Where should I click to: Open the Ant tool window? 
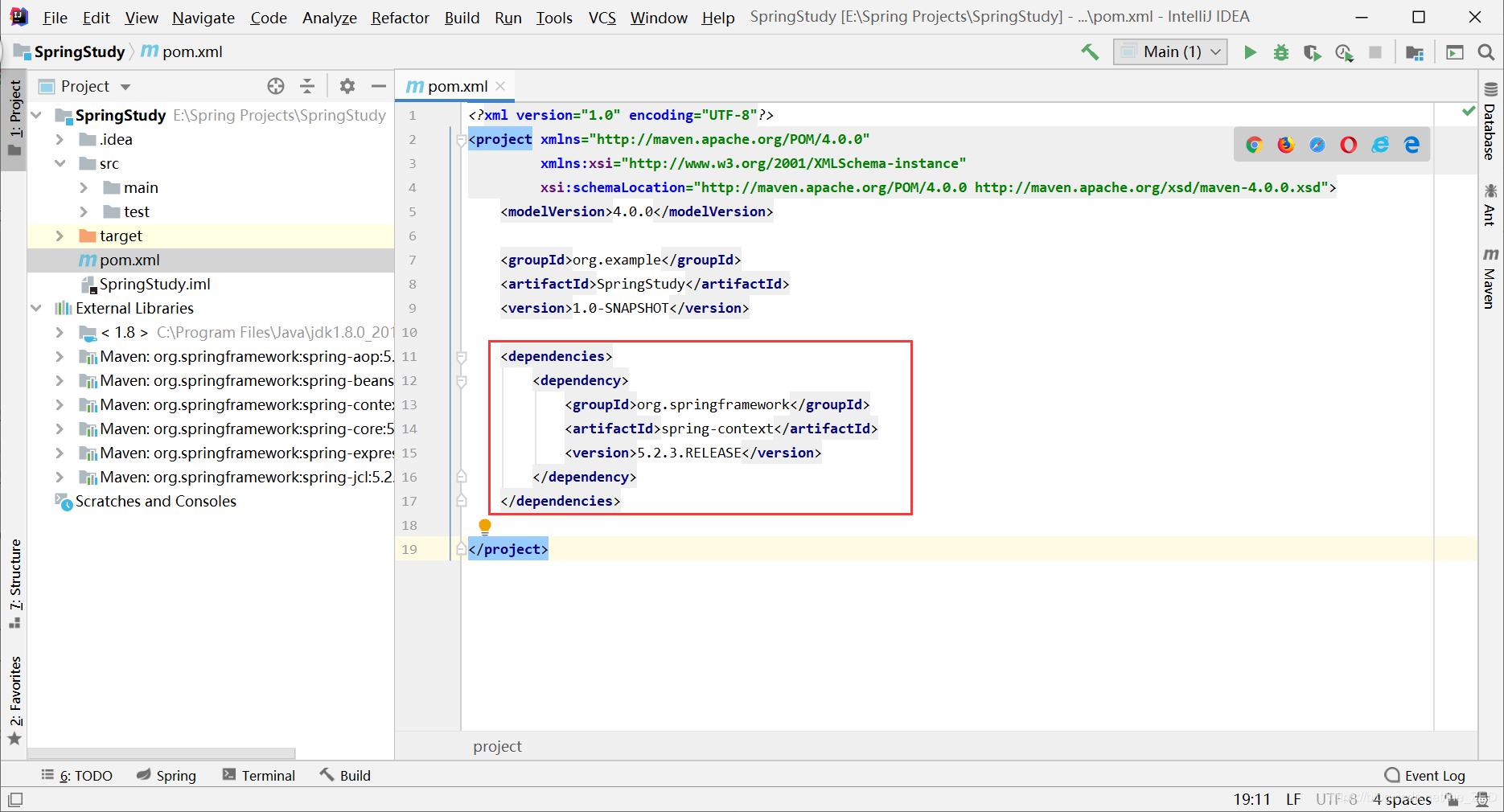[1490, 204]
